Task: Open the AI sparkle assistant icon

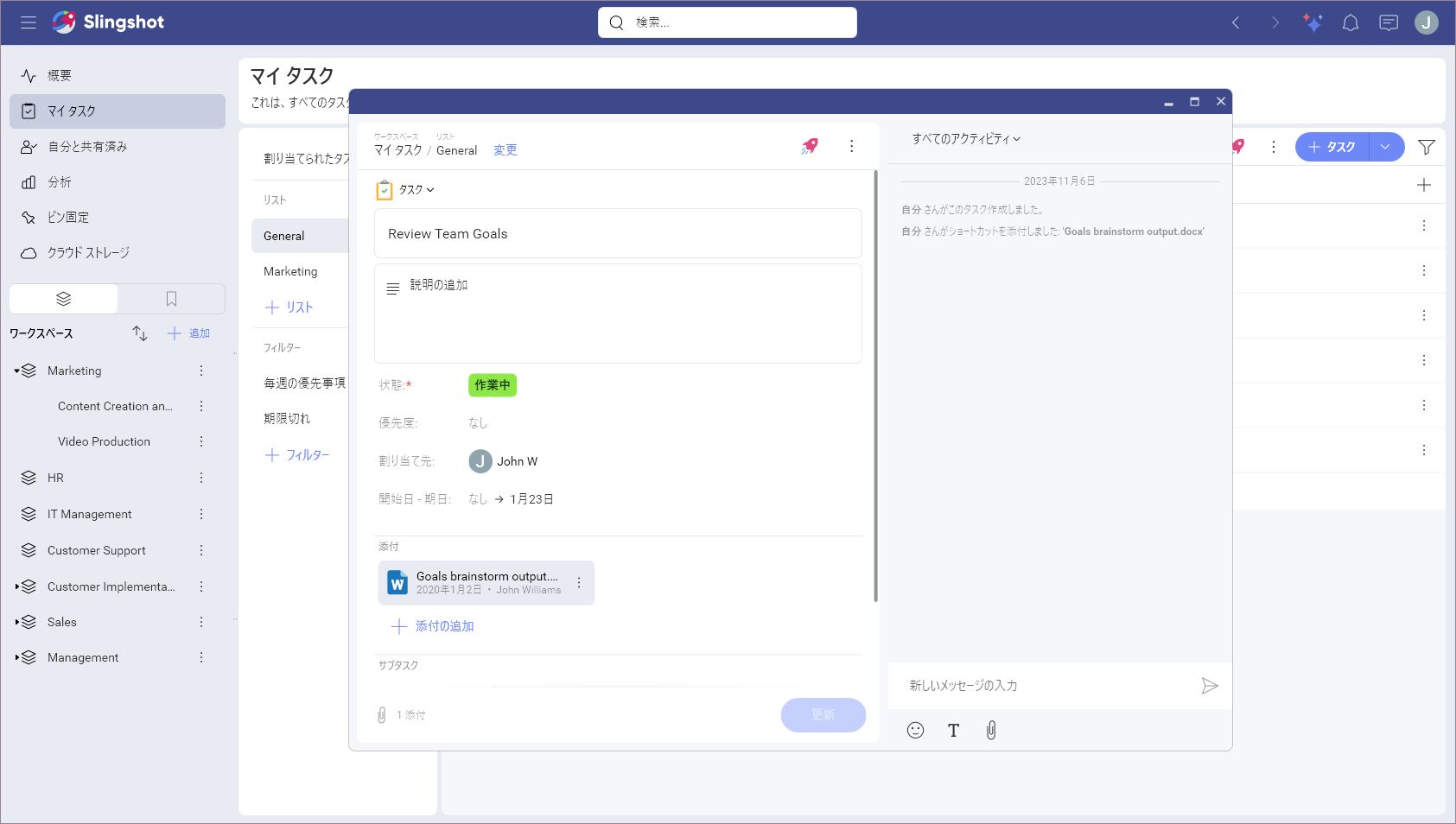Action: [1313, 22]
